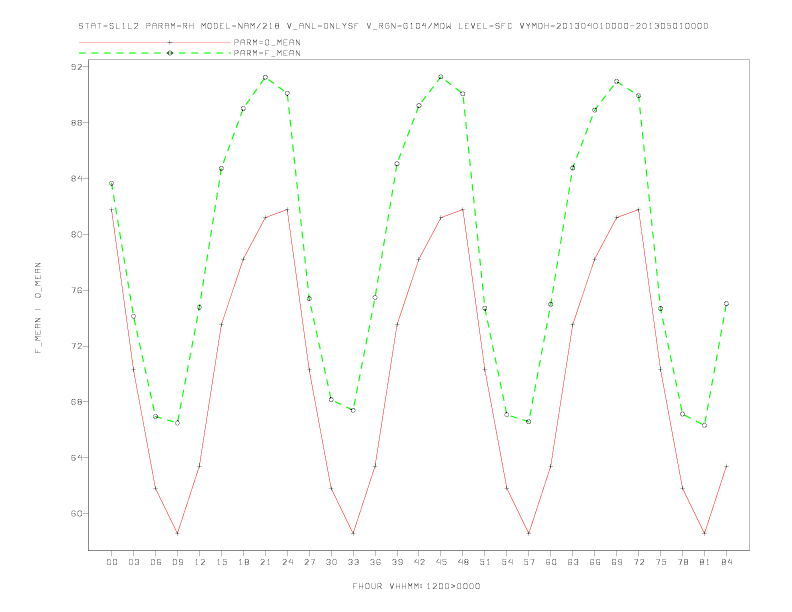
Task: Click the x-axis tick label 45
Action: [441, 562]
